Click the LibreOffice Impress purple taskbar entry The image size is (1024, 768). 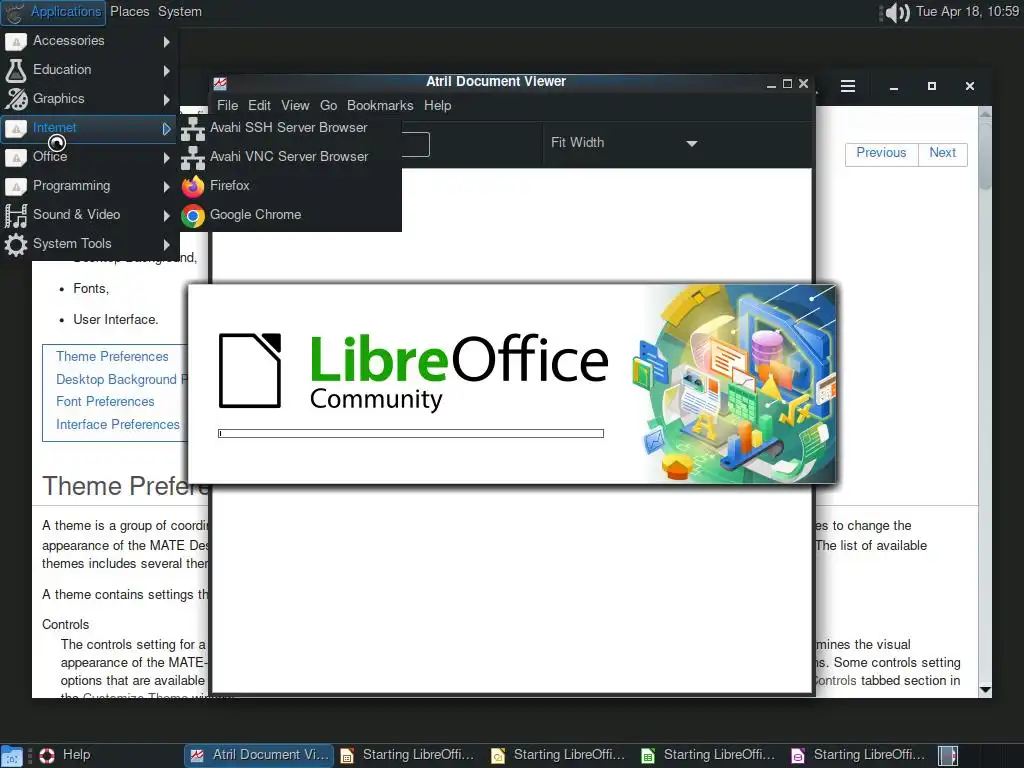859,755
